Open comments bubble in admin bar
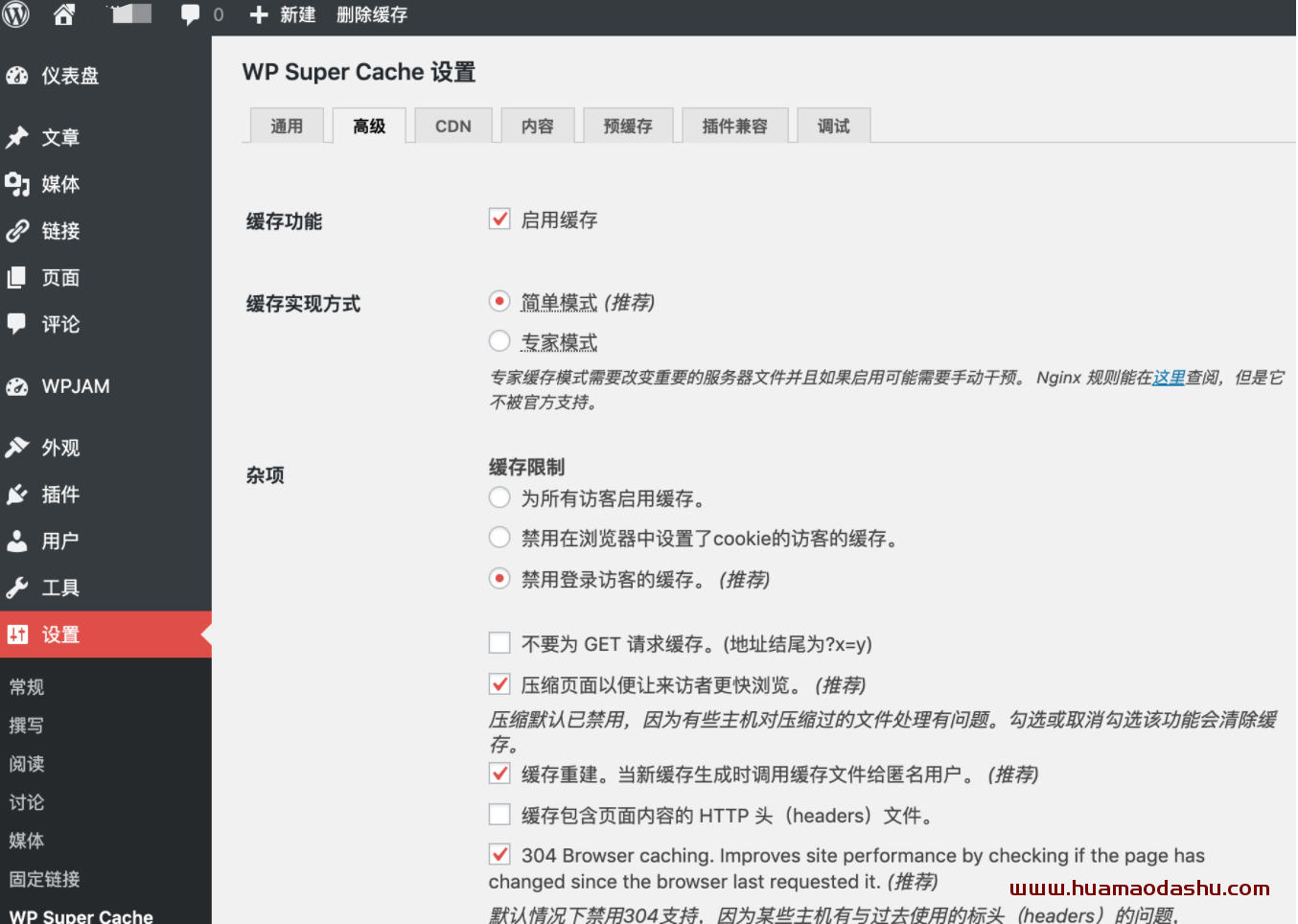This screenshot has height=924, width=1298. pos(191,14)
